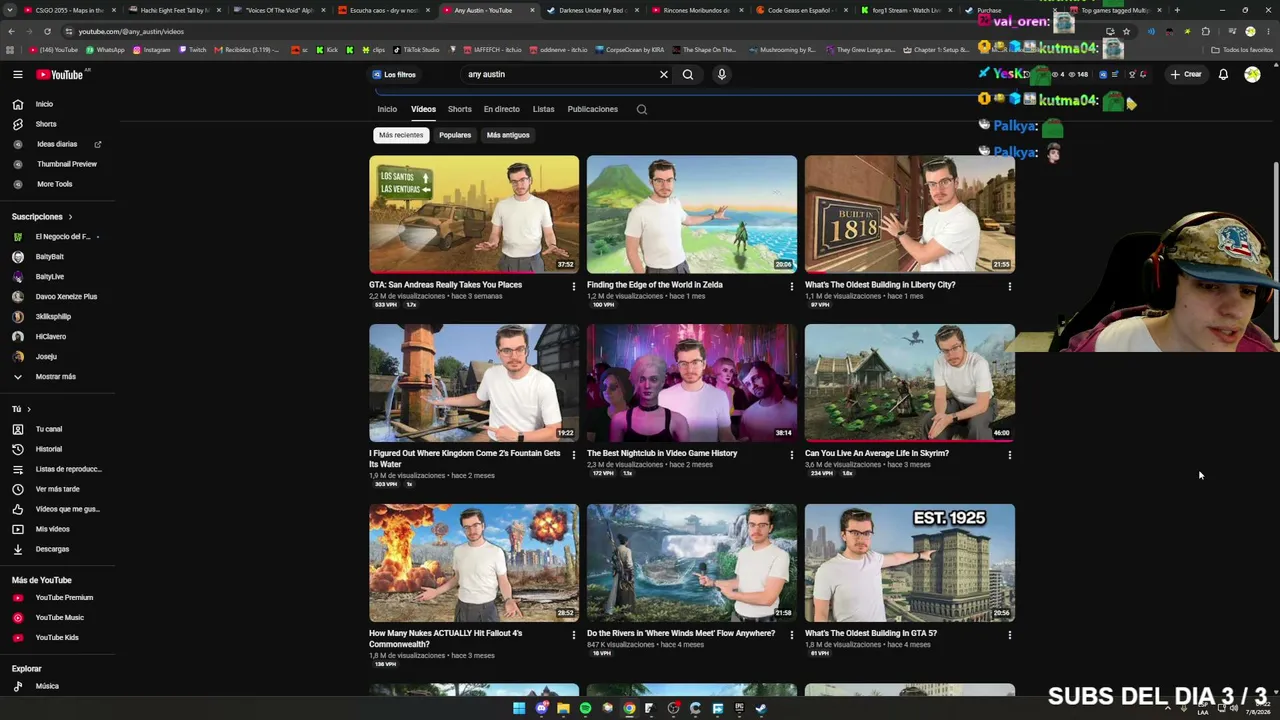Click the YouTube search field
This screenshot has height=720, width=1280.
pyautogui.click(x=560, y=74)
